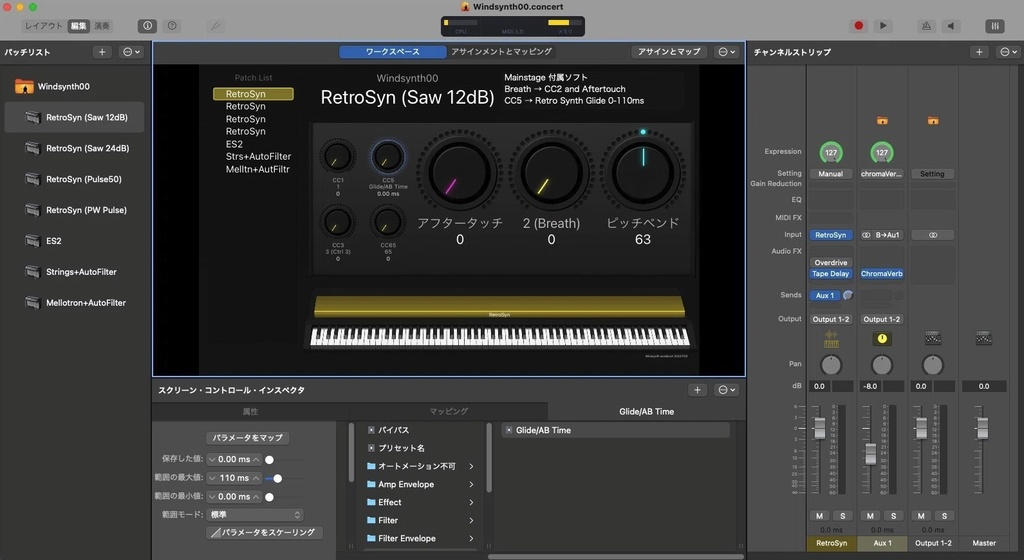
Task: Expand the Effect folder
Action: (471, 502)
